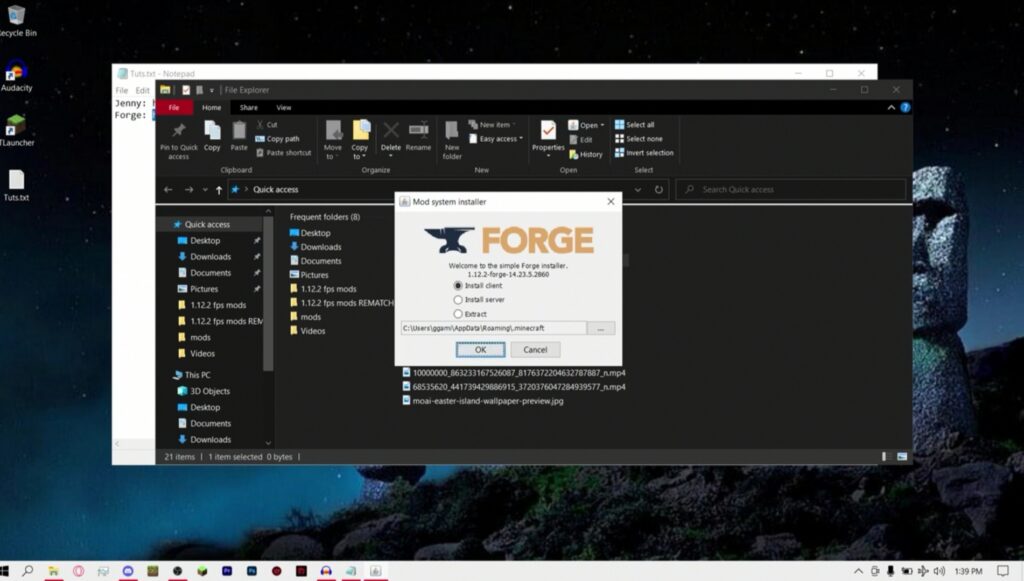Click the Up one level arrow
This screenshot has width=1024, height=581.
point(219,190)
